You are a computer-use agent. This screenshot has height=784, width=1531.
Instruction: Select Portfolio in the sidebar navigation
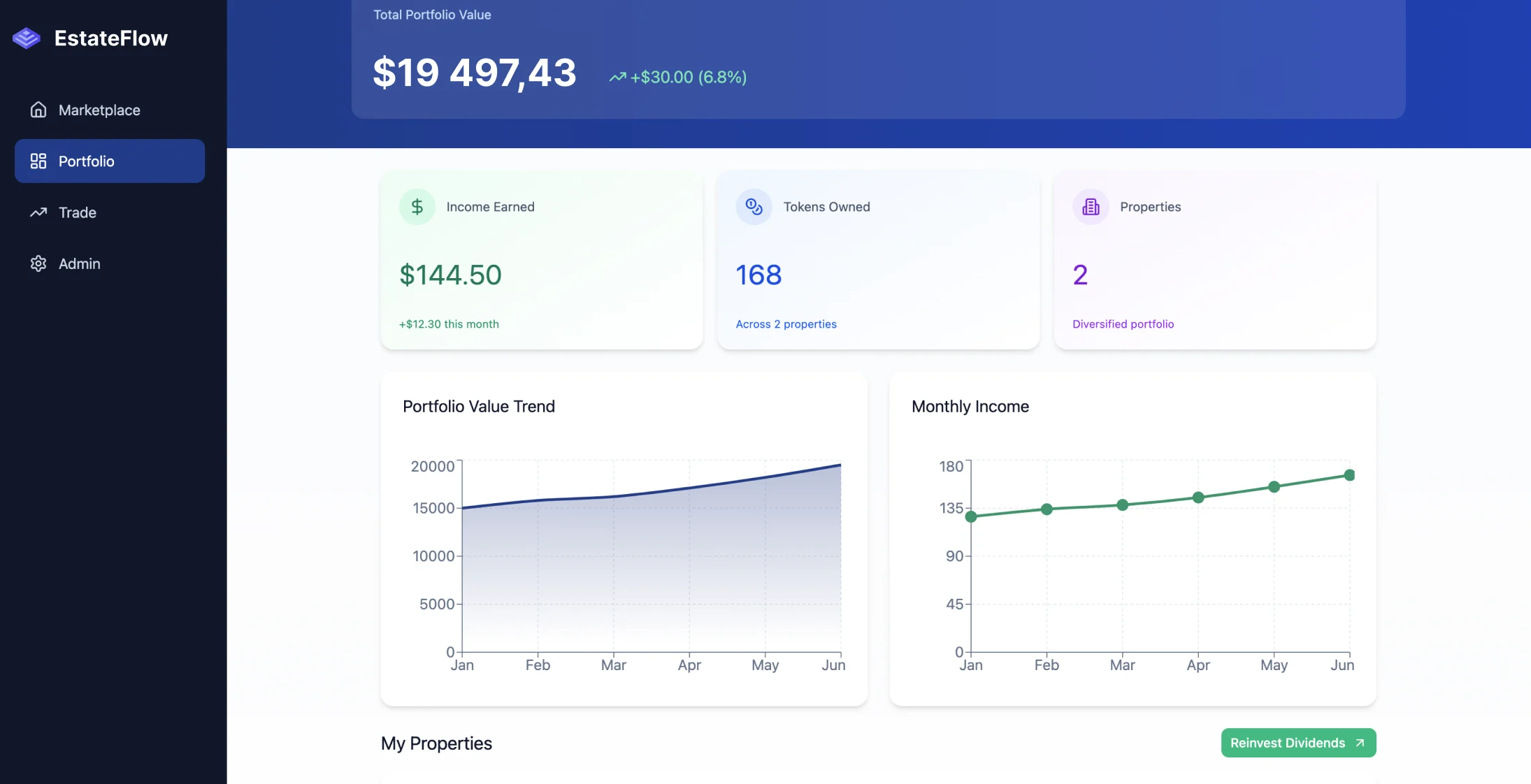click(x=86, y=161)
